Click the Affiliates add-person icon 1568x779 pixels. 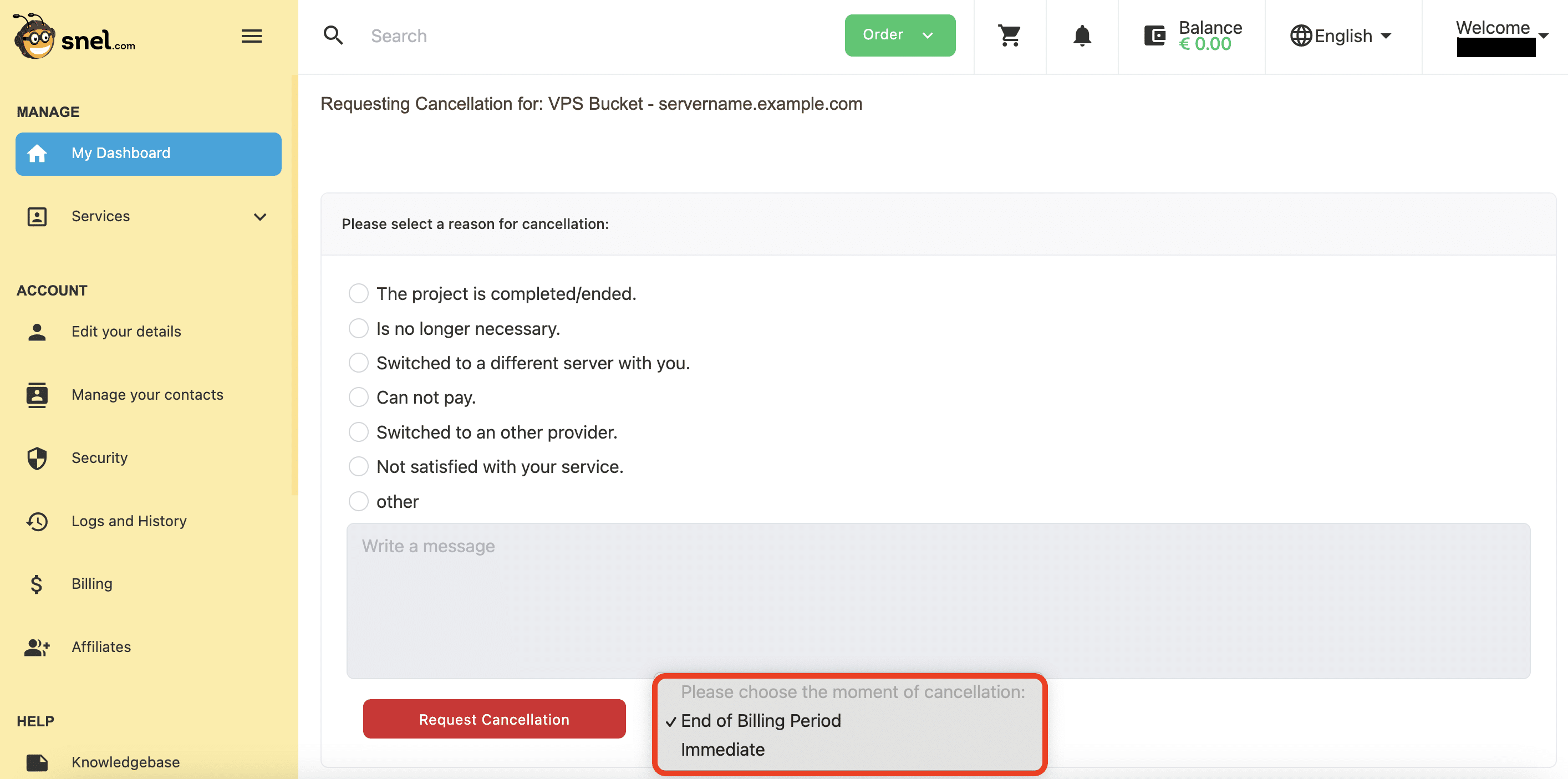(x=37, y=648)
